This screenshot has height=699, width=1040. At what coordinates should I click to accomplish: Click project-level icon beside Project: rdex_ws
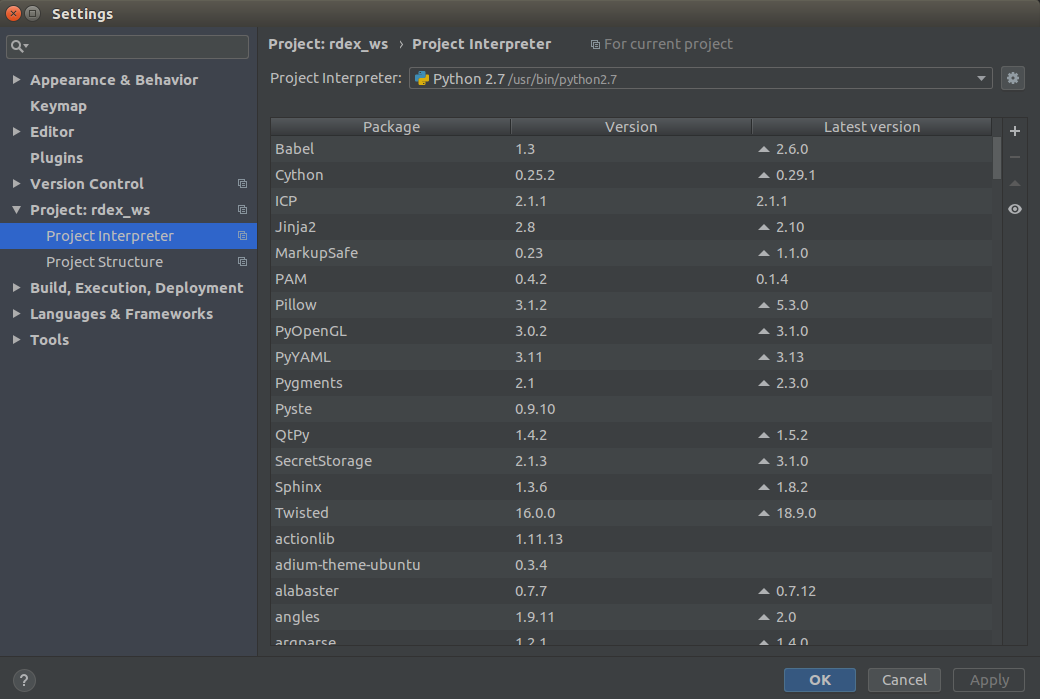[243, 210]
